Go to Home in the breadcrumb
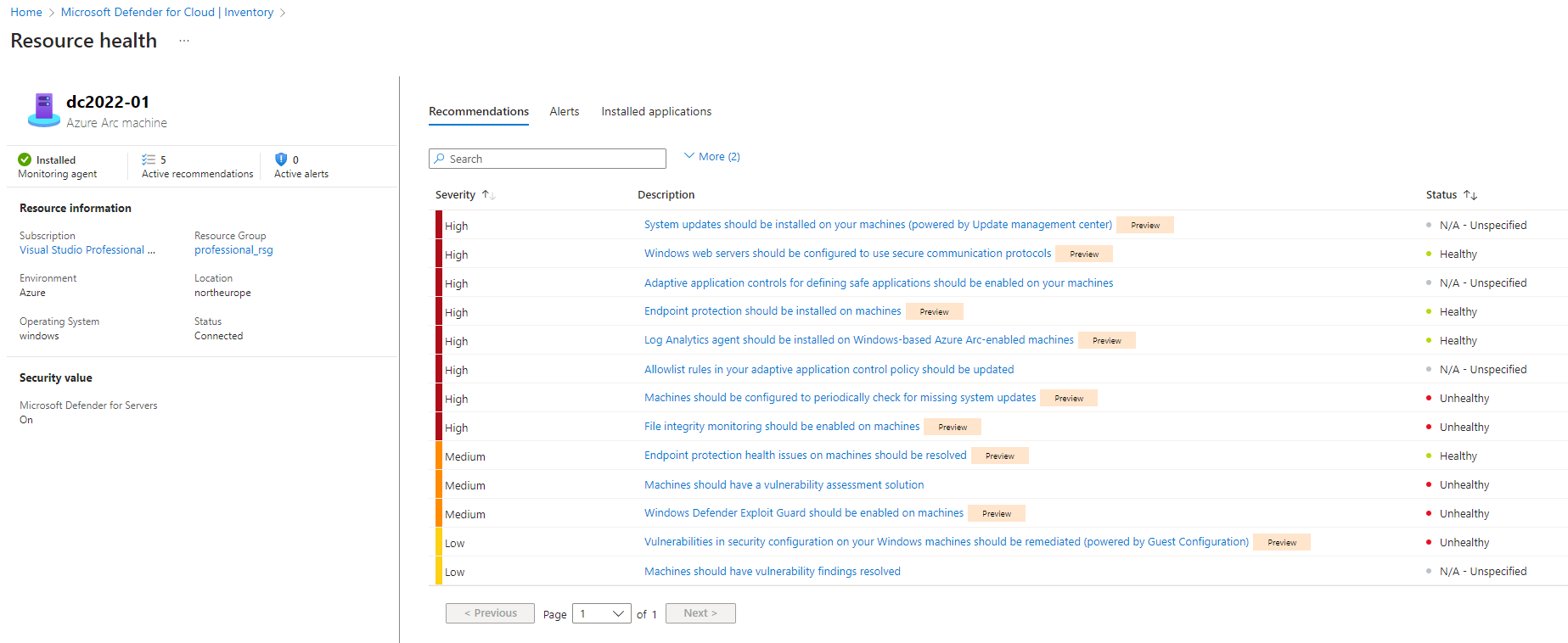The height and width of the screenshot is (643, 1568). 26,13
